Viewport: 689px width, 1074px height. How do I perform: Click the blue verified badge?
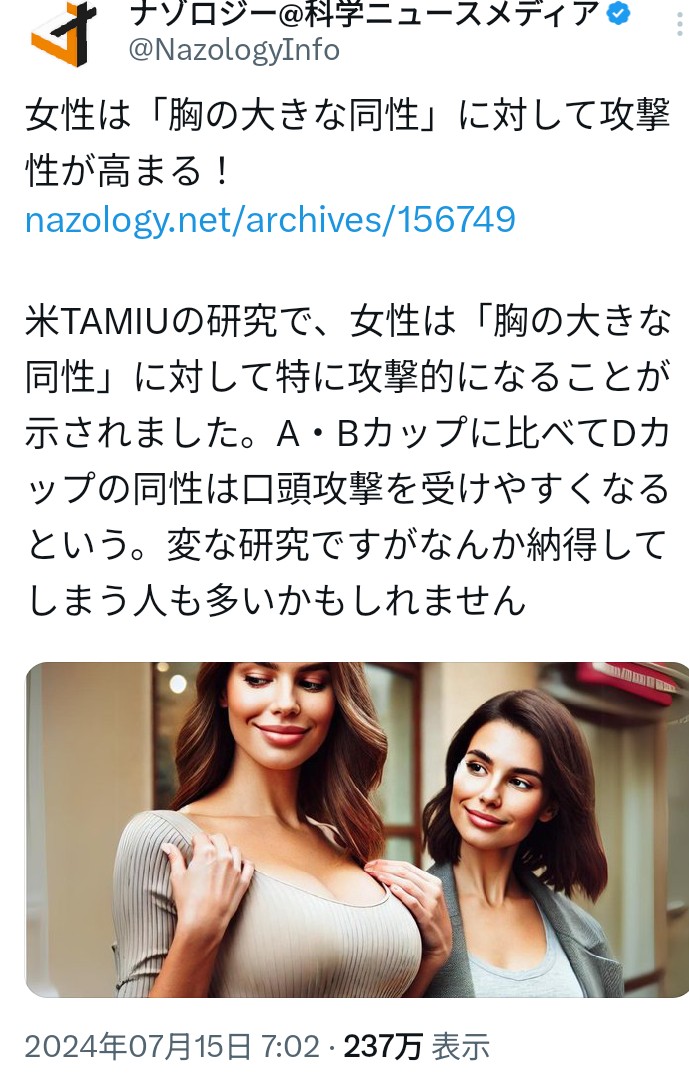tap(619, 12)
